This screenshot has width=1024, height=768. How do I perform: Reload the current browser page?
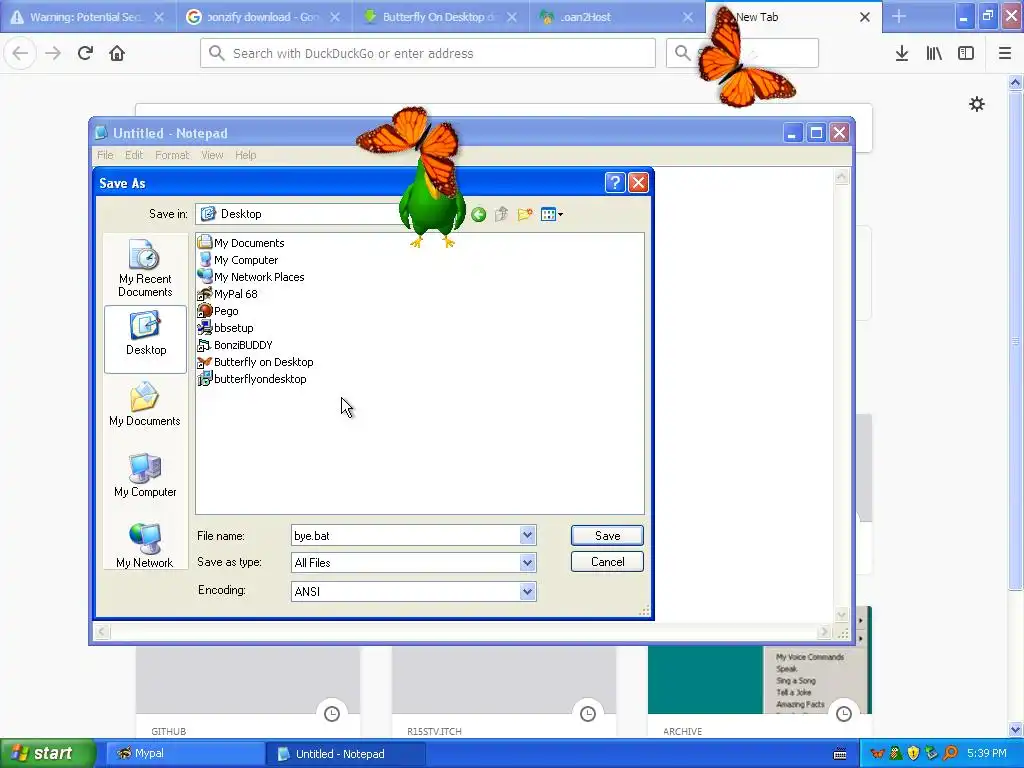pyautogui.click(x=85, y=53)
